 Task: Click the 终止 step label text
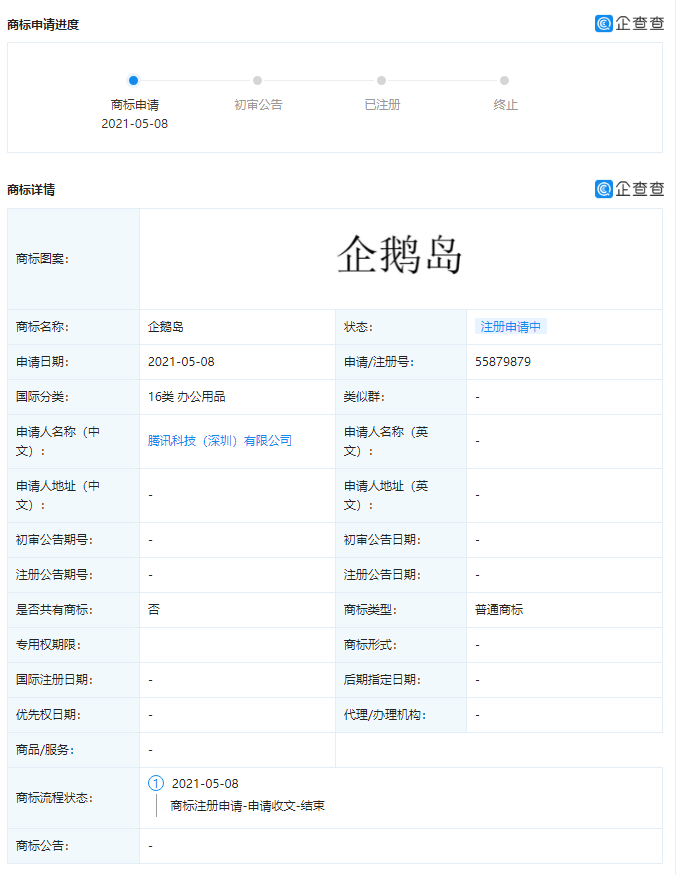pyautogui.click(x=505, y=105)
